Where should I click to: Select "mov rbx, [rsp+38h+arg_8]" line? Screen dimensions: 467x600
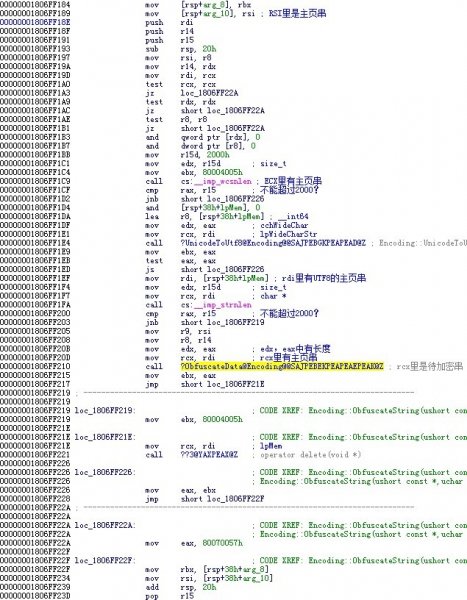pos(207,569)
